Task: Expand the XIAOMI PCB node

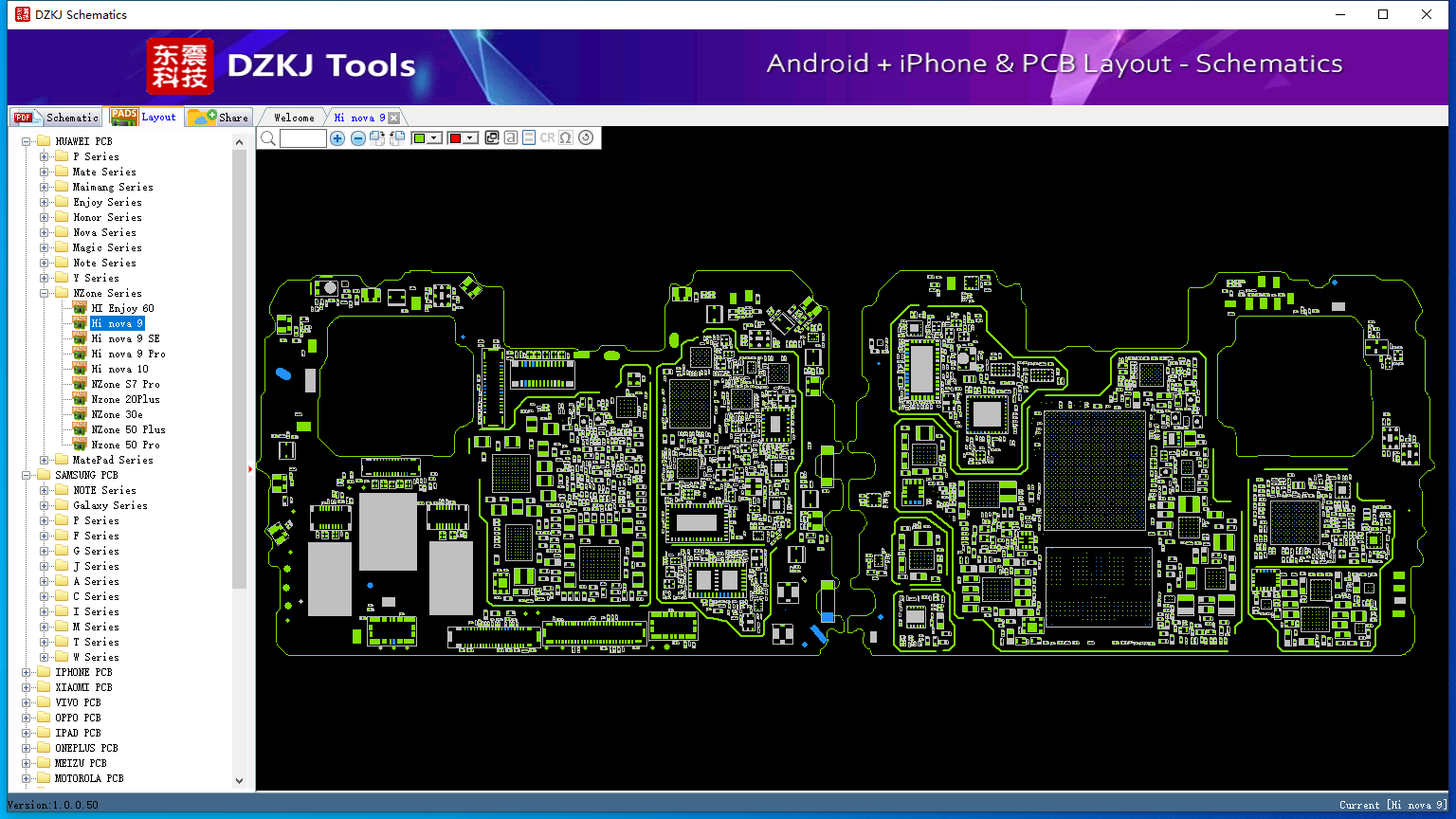Action: [x=27, y=687]
